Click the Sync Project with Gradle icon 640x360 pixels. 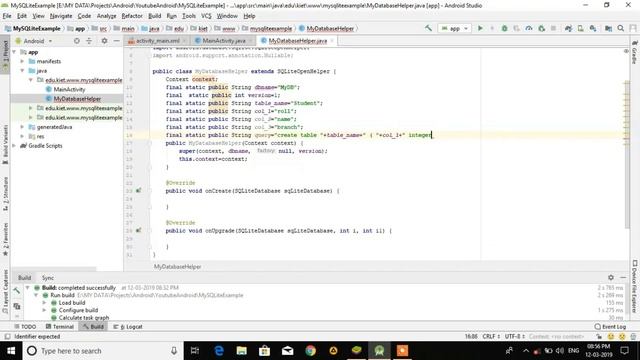568,28
